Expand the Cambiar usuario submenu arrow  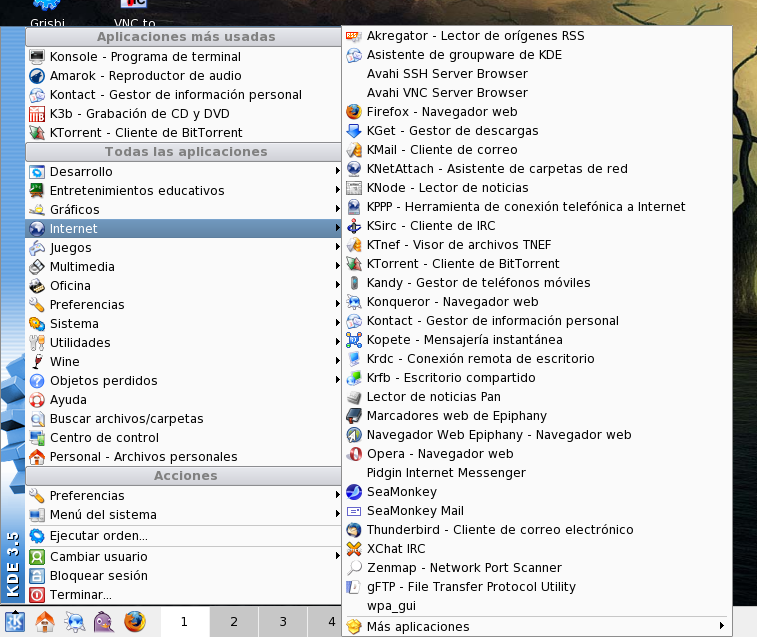tap(337, 556)
